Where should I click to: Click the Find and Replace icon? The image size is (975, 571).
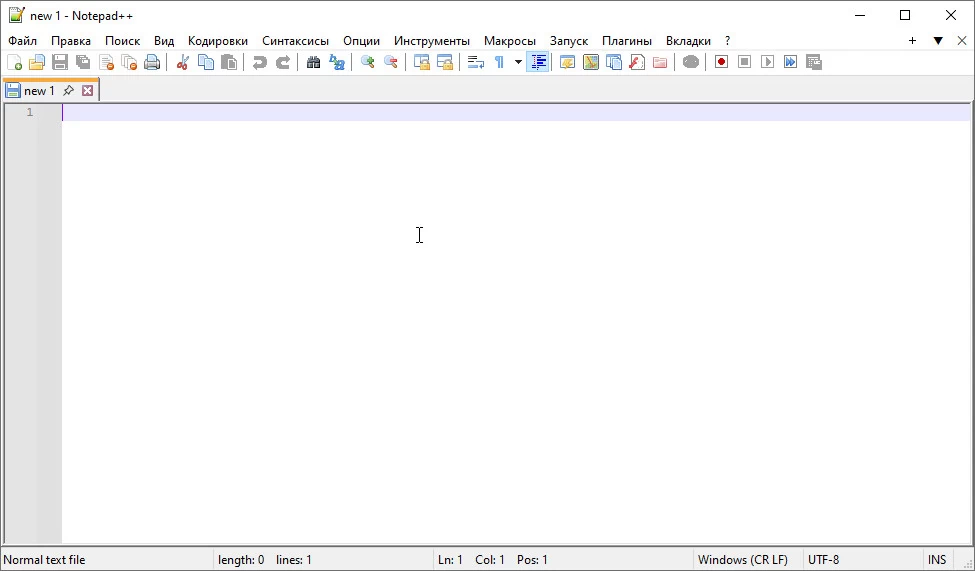(x=337, y=62)
